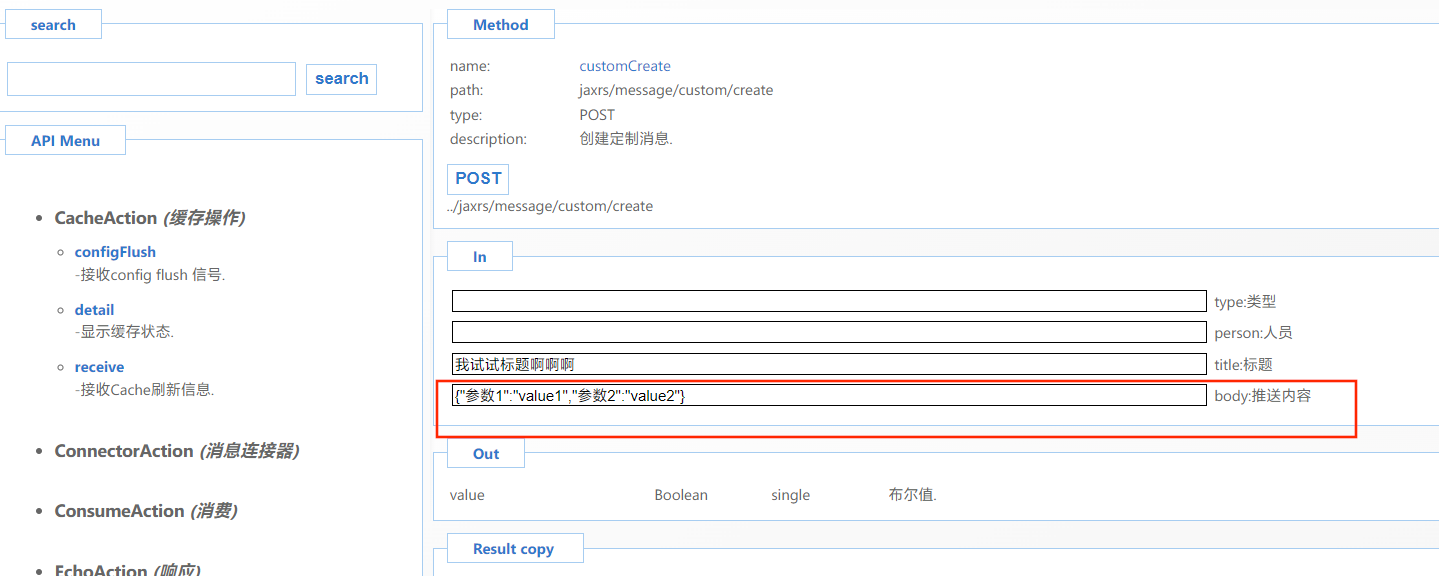
Task: Click the search button
Action: tap(341, 79)
